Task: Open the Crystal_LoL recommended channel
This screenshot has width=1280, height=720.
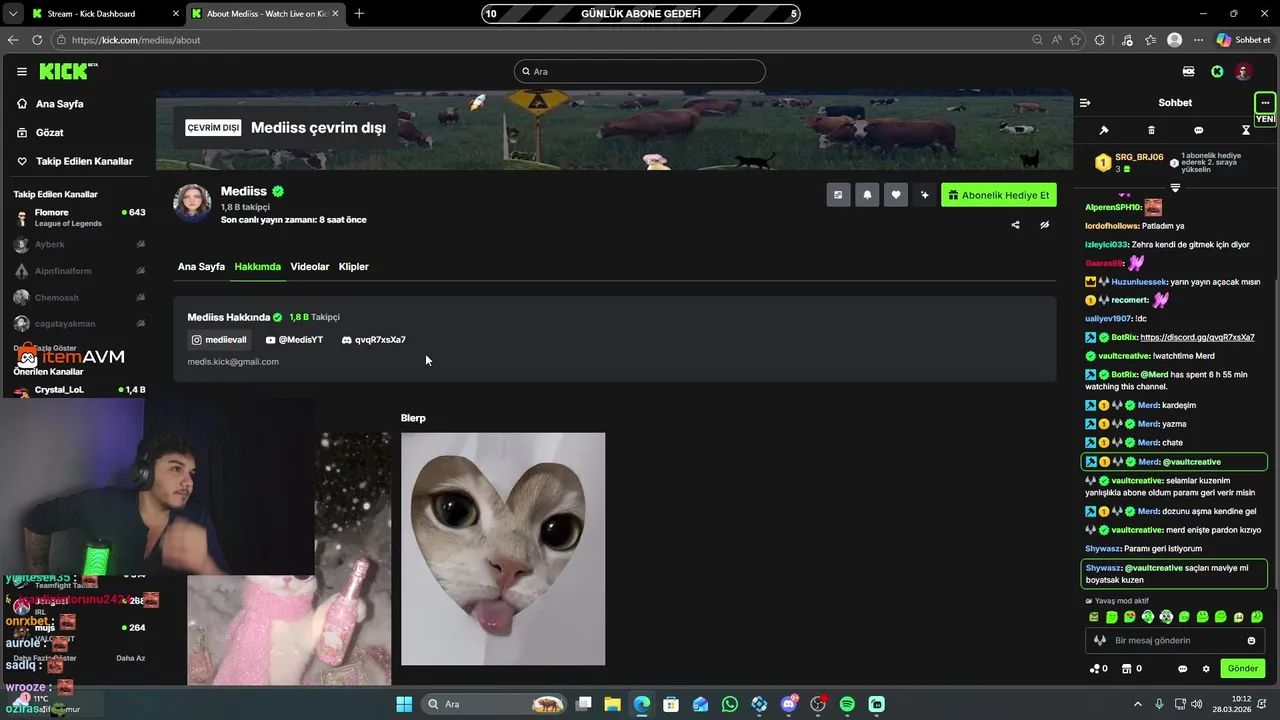Action: tap(80, 390)
